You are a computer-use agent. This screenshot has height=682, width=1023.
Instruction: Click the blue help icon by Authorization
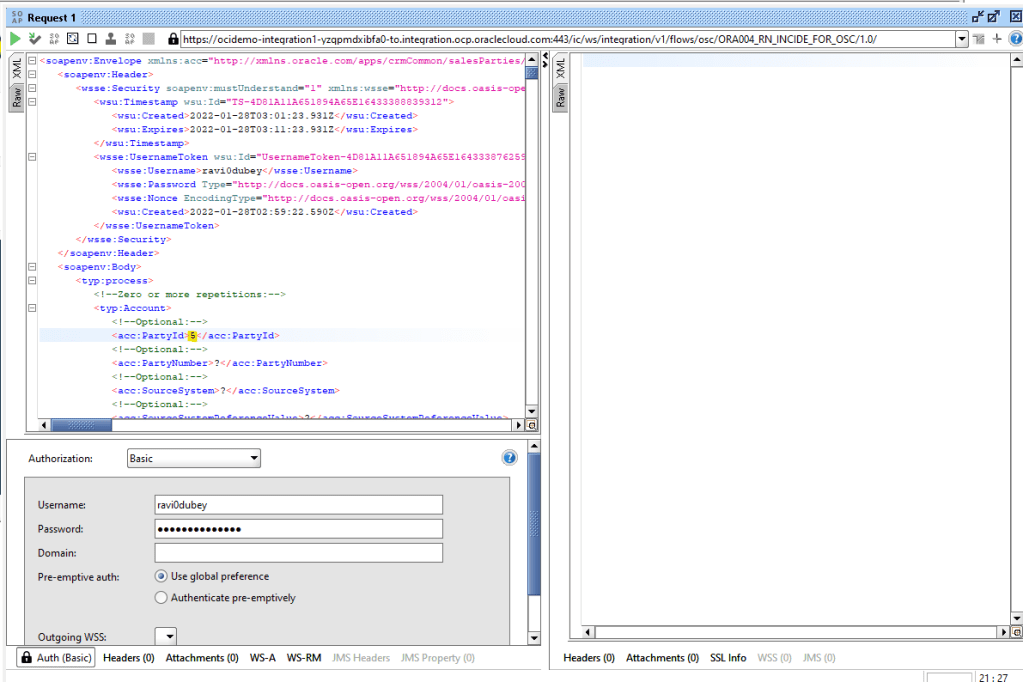pyautogui.click(x=510, y=458)
